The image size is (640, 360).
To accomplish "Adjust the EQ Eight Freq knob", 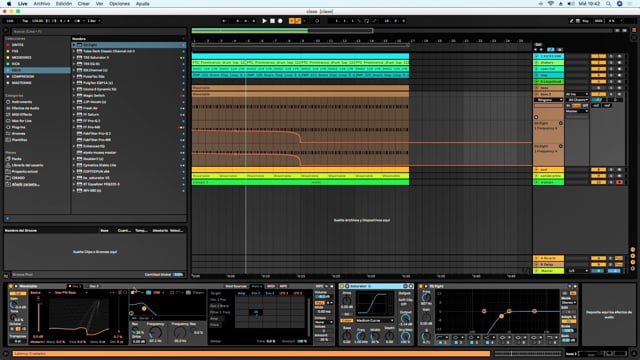I will click(x=426, y=298).
